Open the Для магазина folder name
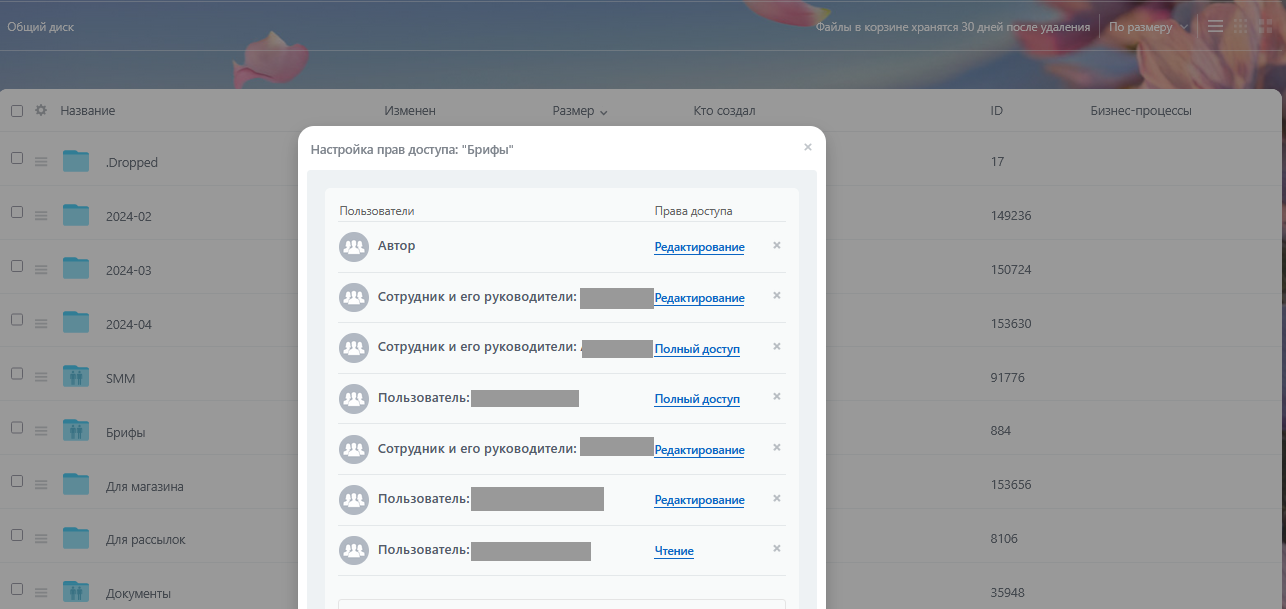Image resolution: width=1286 pixels, height=609 pixels. tap(145, 486)
